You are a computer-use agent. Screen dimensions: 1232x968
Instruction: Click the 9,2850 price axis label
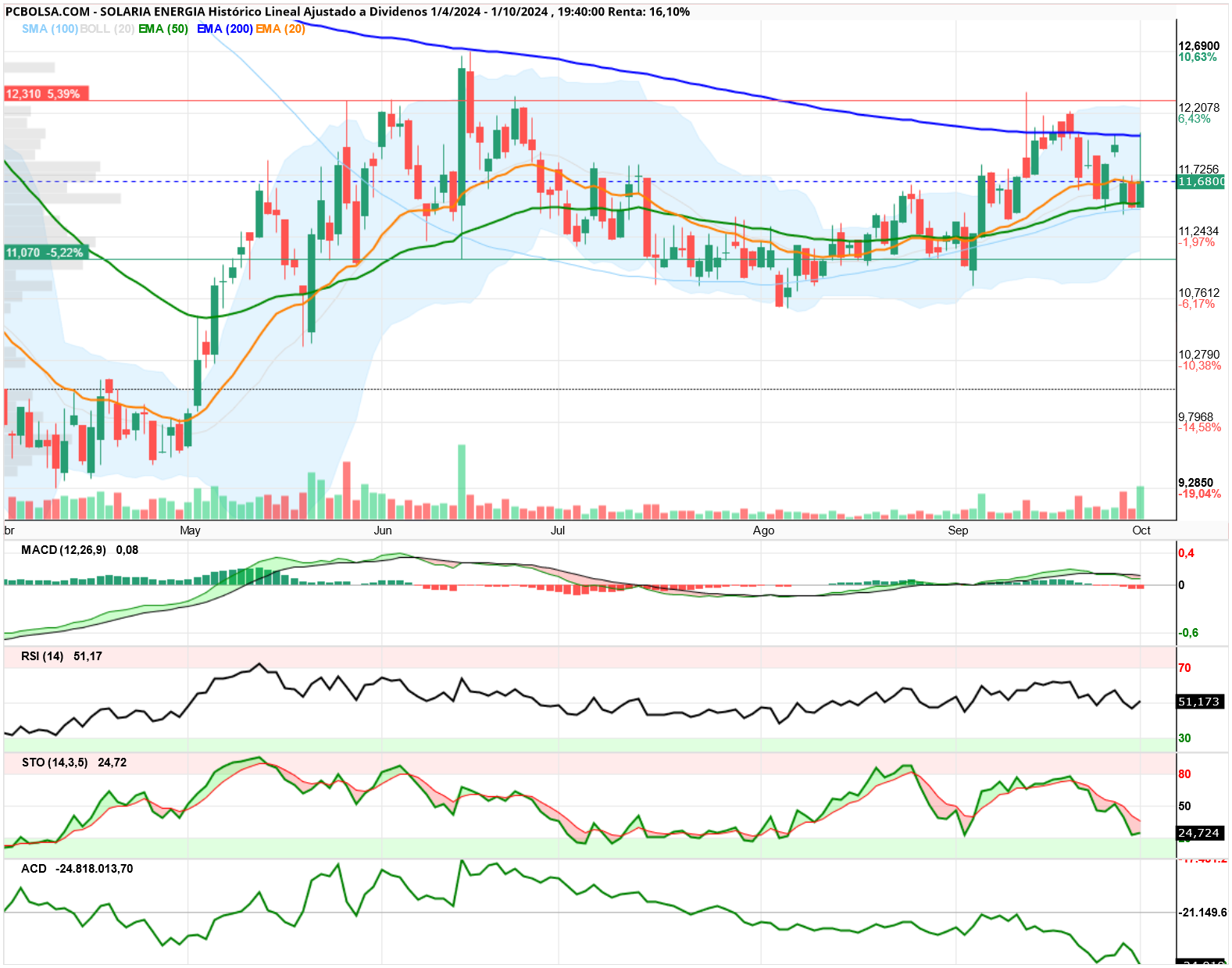coord(1195,483)
